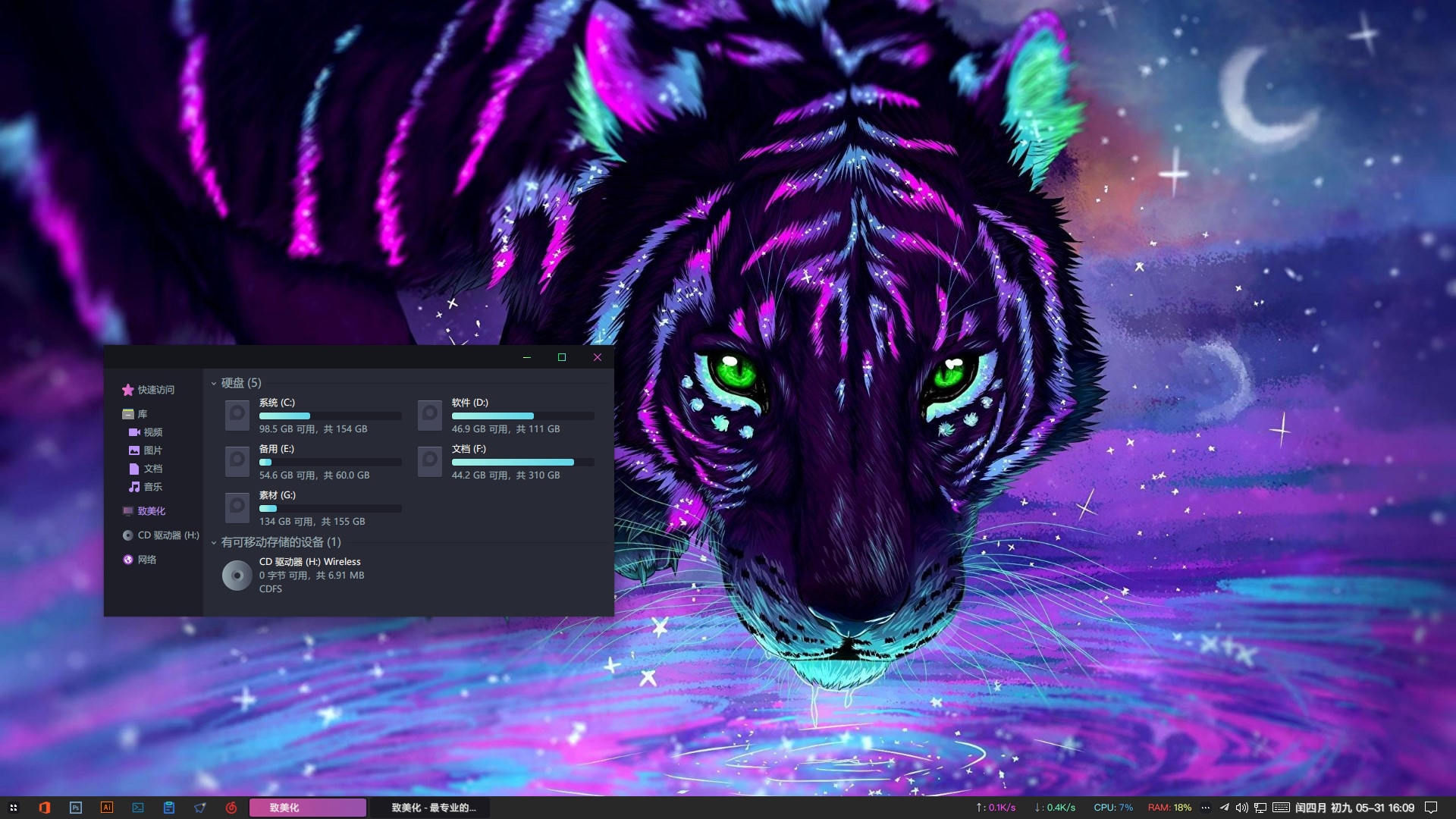Click the 文档 (F:) usage bar

click(523, 463)
